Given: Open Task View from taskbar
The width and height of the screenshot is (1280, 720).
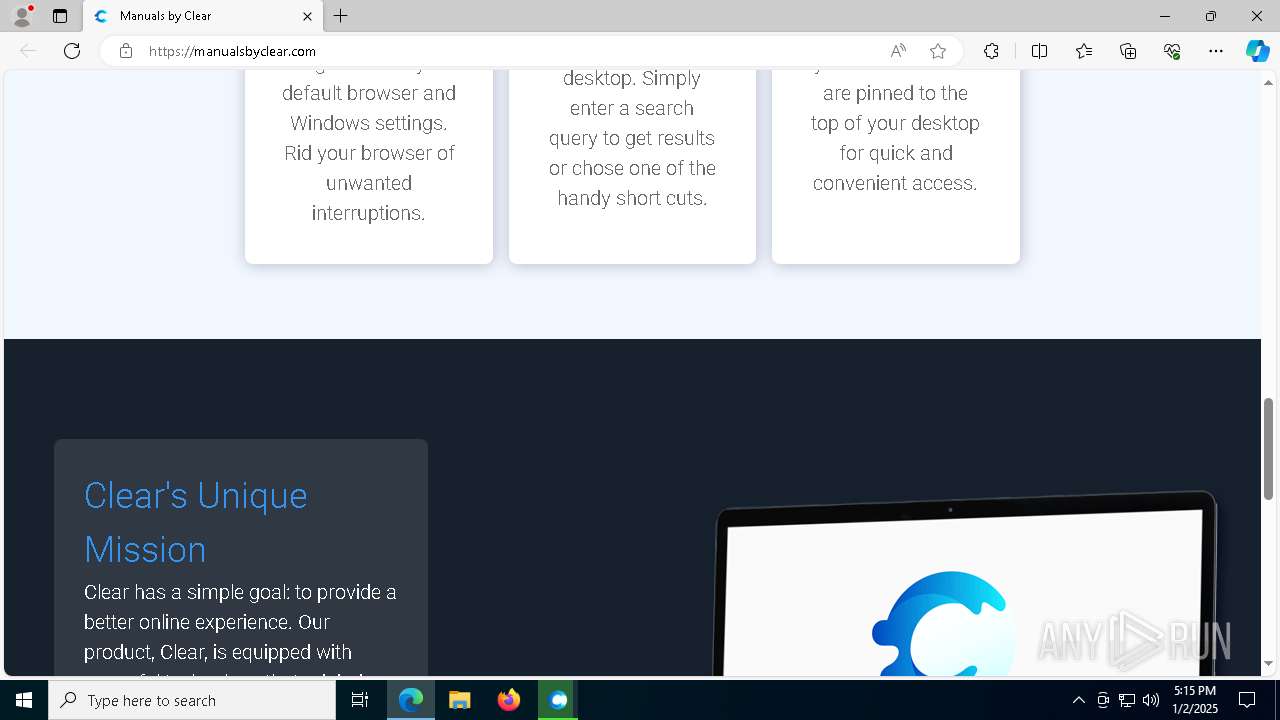Looking at the screenshot, I should (x=360, y=700).
